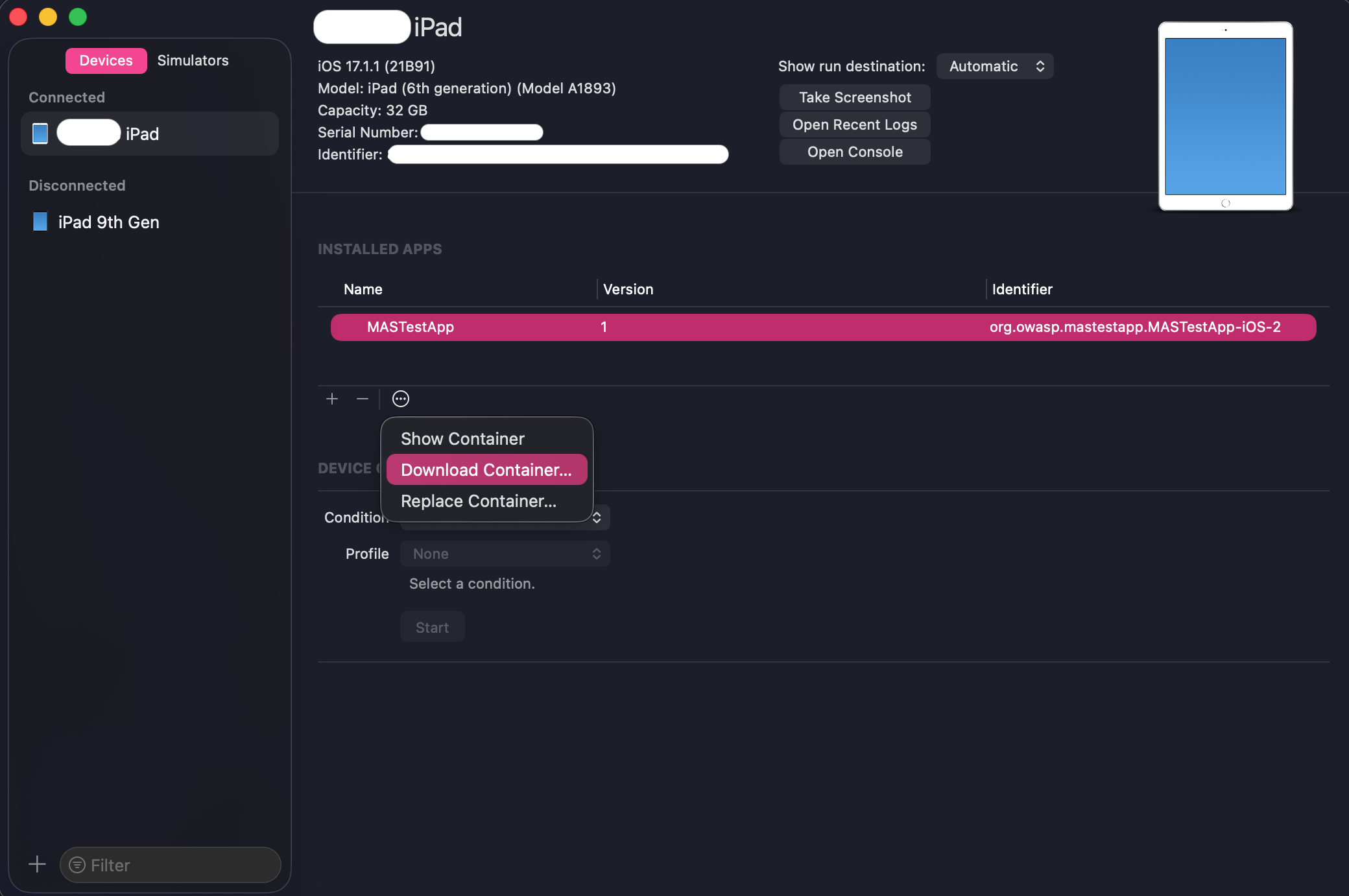The image size is (1349, 896).
Task: Click the ellipsis actions icon below the apps list
Action: click(x=401, y=399)
